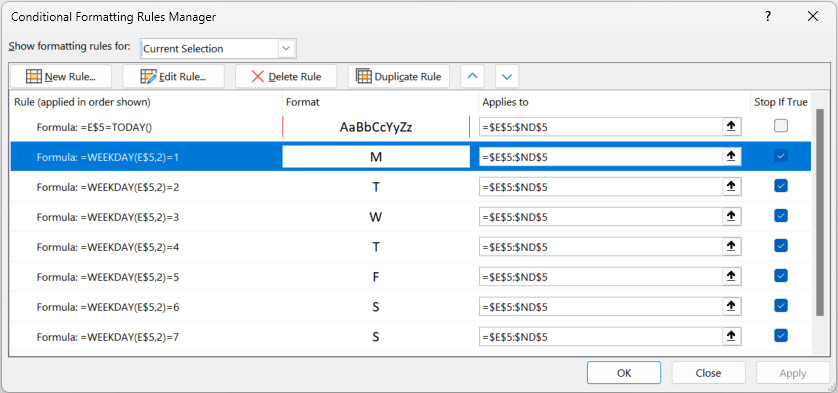
Task: Enable Stop If True for TODAY() rule
Action: click(781, 126)
